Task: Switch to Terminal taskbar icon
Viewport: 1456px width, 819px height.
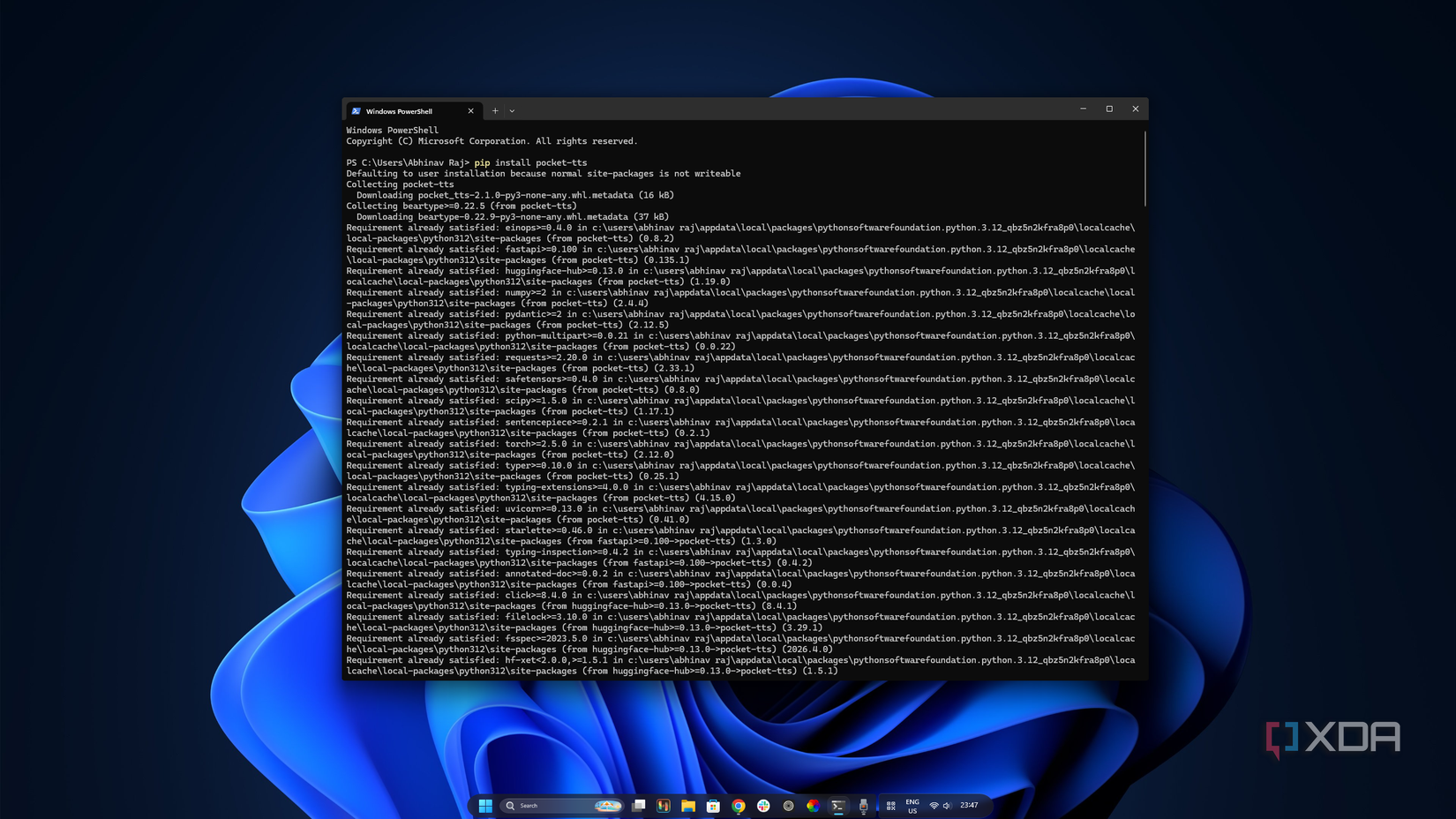Action: [x=838, y=806]
